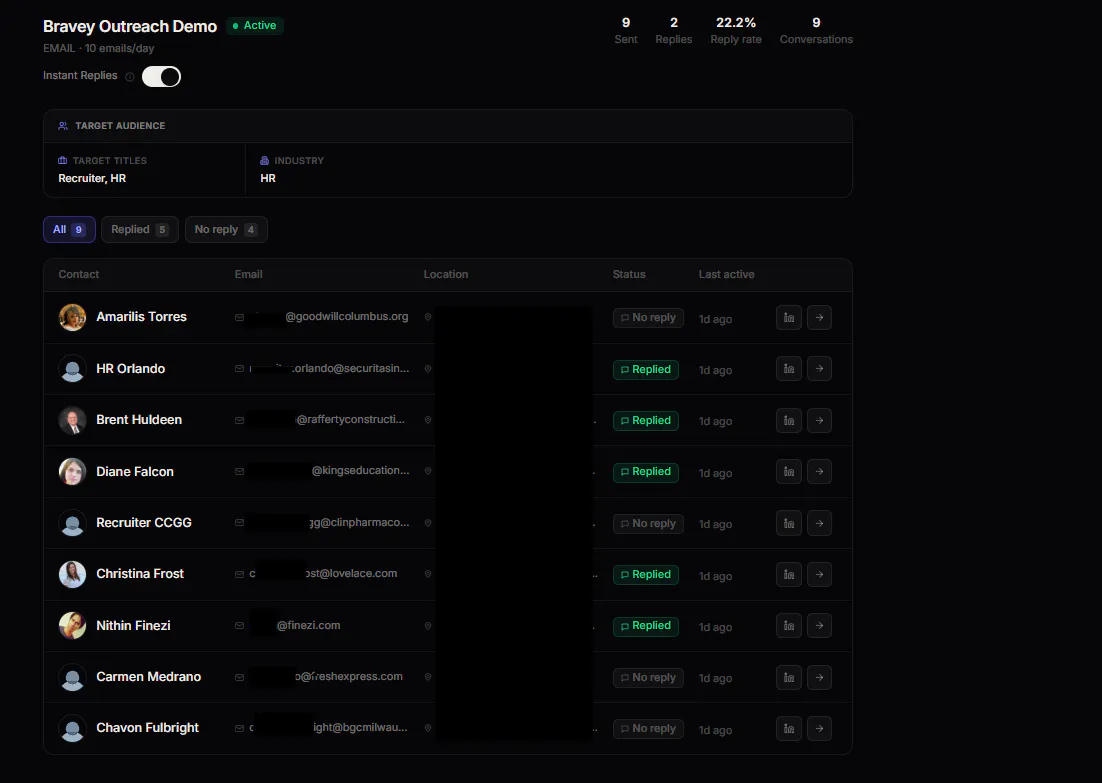The width and height of the screenshot is (1102, 783).
Task: Select the Chavon Fulbright contact name
Action: point(148,728)
